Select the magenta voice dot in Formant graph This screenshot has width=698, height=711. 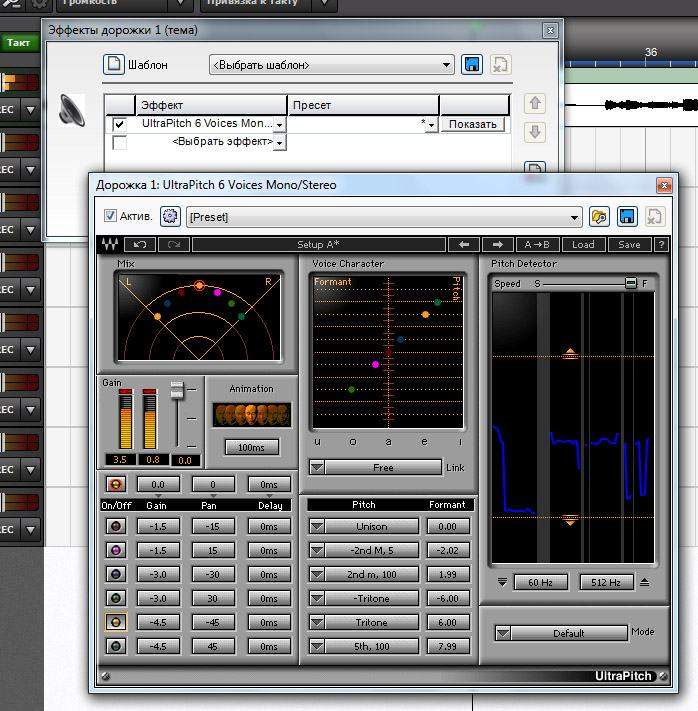tap(376, 364)
